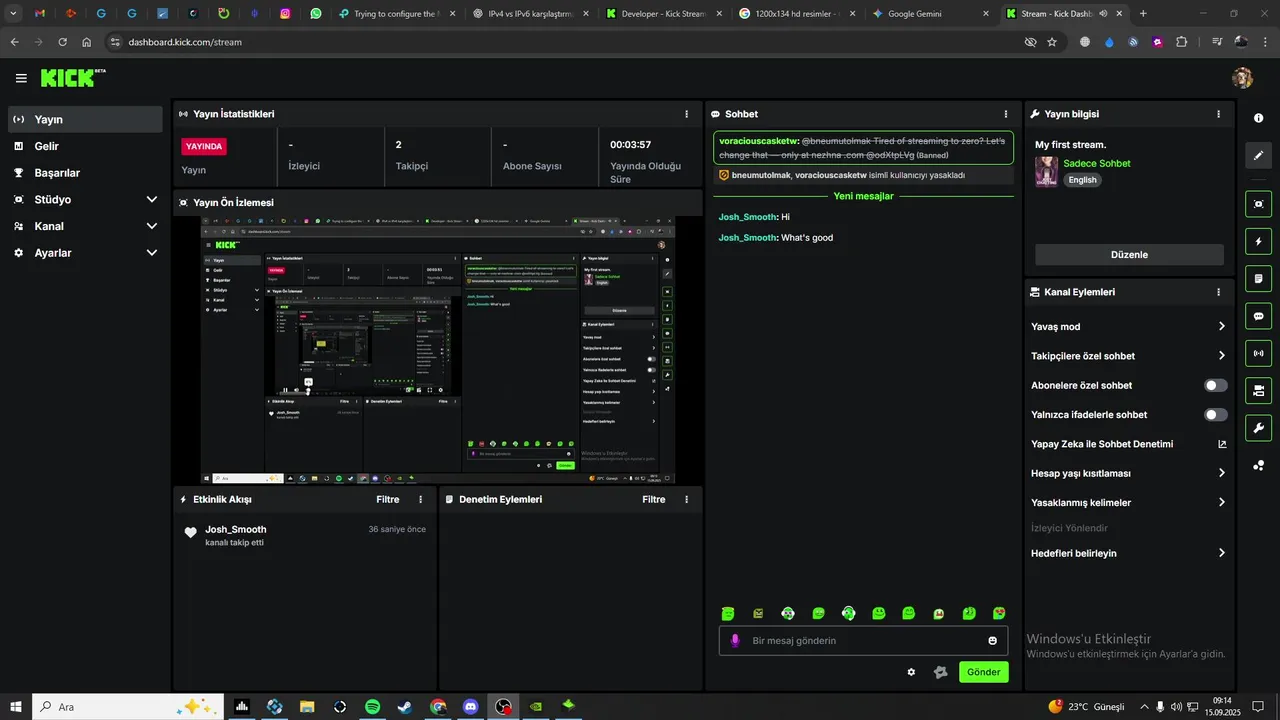The width and height of the screenshot is (1280, 720).
Task: Select Gelir in the sidebar
Action: coord(85,146)
